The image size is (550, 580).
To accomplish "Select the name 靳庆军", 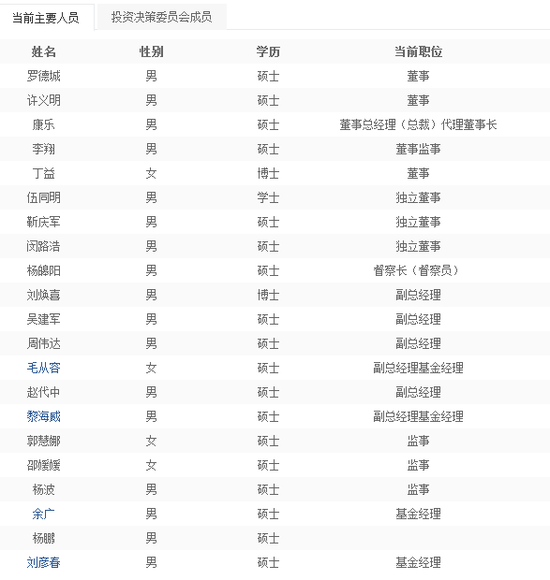I will point(44,222).
